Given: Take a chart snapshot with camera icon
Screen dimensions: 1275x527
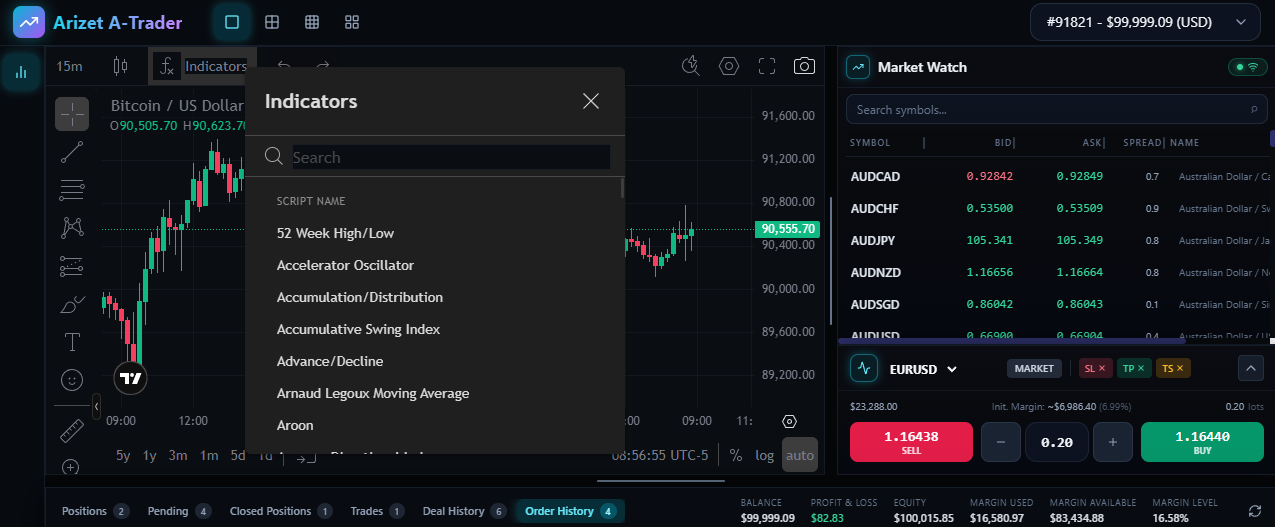Looking at the screenshot, I should (804, 66).
